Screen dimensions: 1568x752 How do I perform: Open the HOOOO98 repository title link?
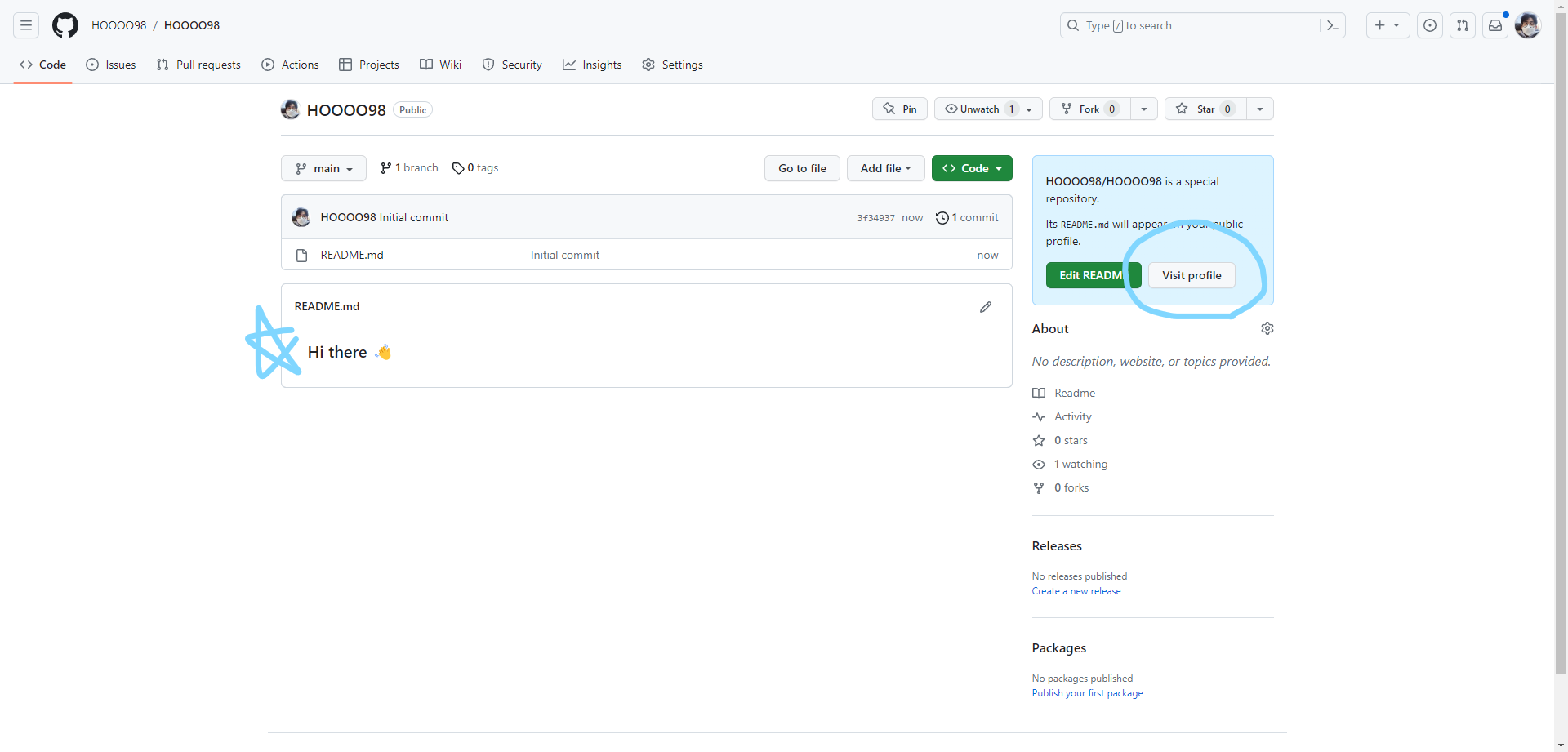(346, 109)
